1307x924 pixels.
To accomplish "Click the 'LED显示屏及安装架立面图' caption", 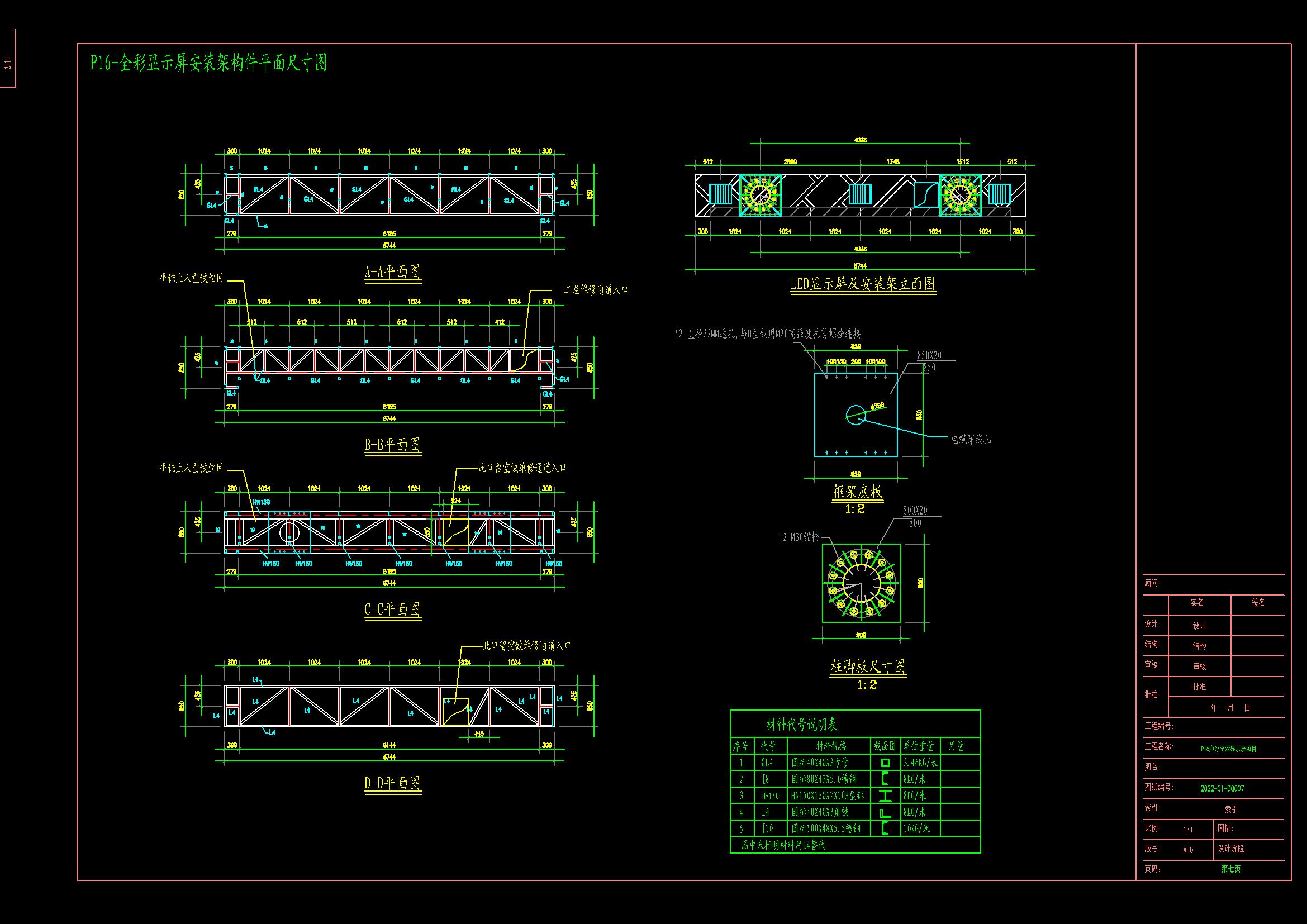I will 862,283.
